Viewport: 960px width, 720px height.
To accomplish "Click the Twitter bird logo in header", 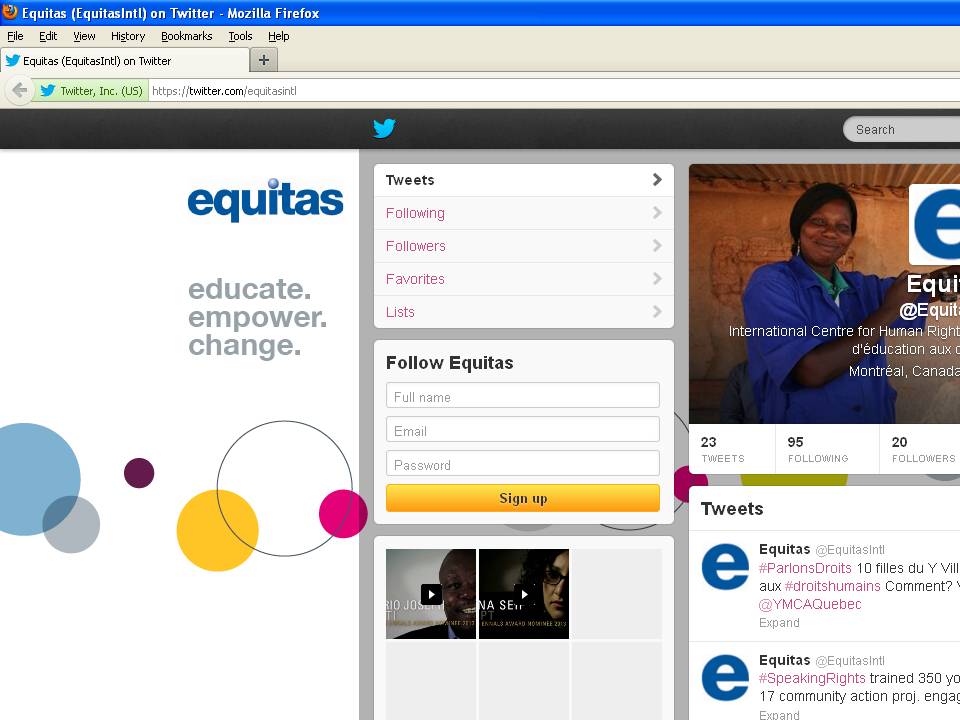I will (384, 128).
